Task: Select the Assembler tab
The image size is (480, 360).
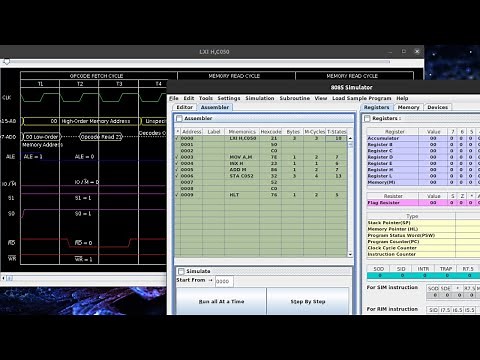Action: 215,107
